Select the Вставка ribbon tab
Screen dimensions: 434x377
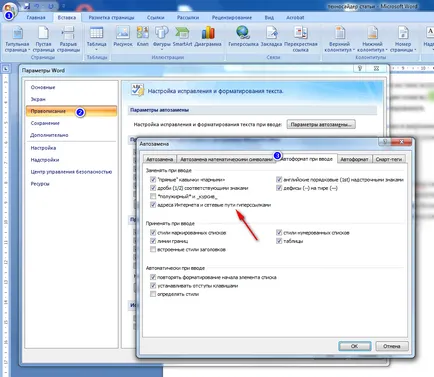click(x=67, y=17)
